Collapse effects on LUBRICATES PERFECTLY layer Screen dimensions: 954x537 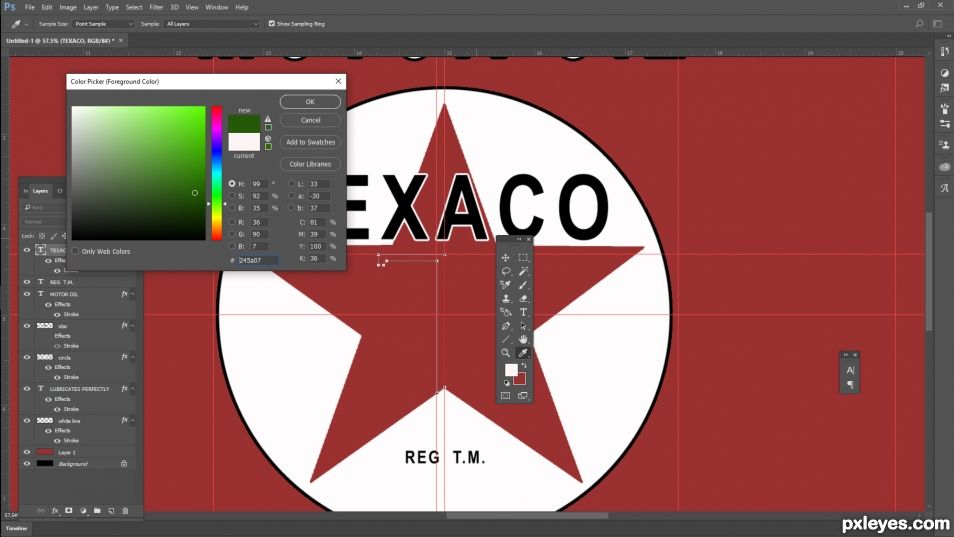click(133, 389)
